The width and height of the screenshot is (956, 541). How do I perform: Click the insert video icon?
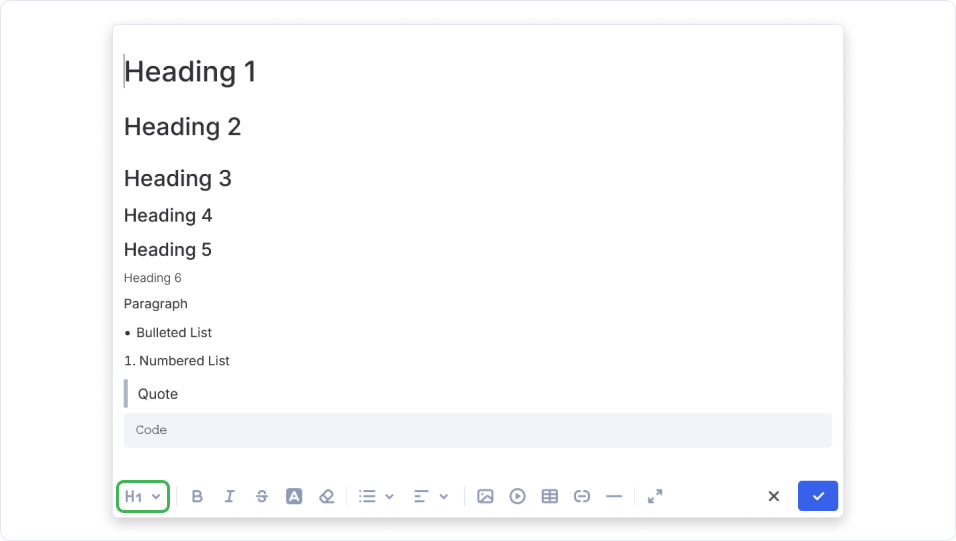point(517,496)
